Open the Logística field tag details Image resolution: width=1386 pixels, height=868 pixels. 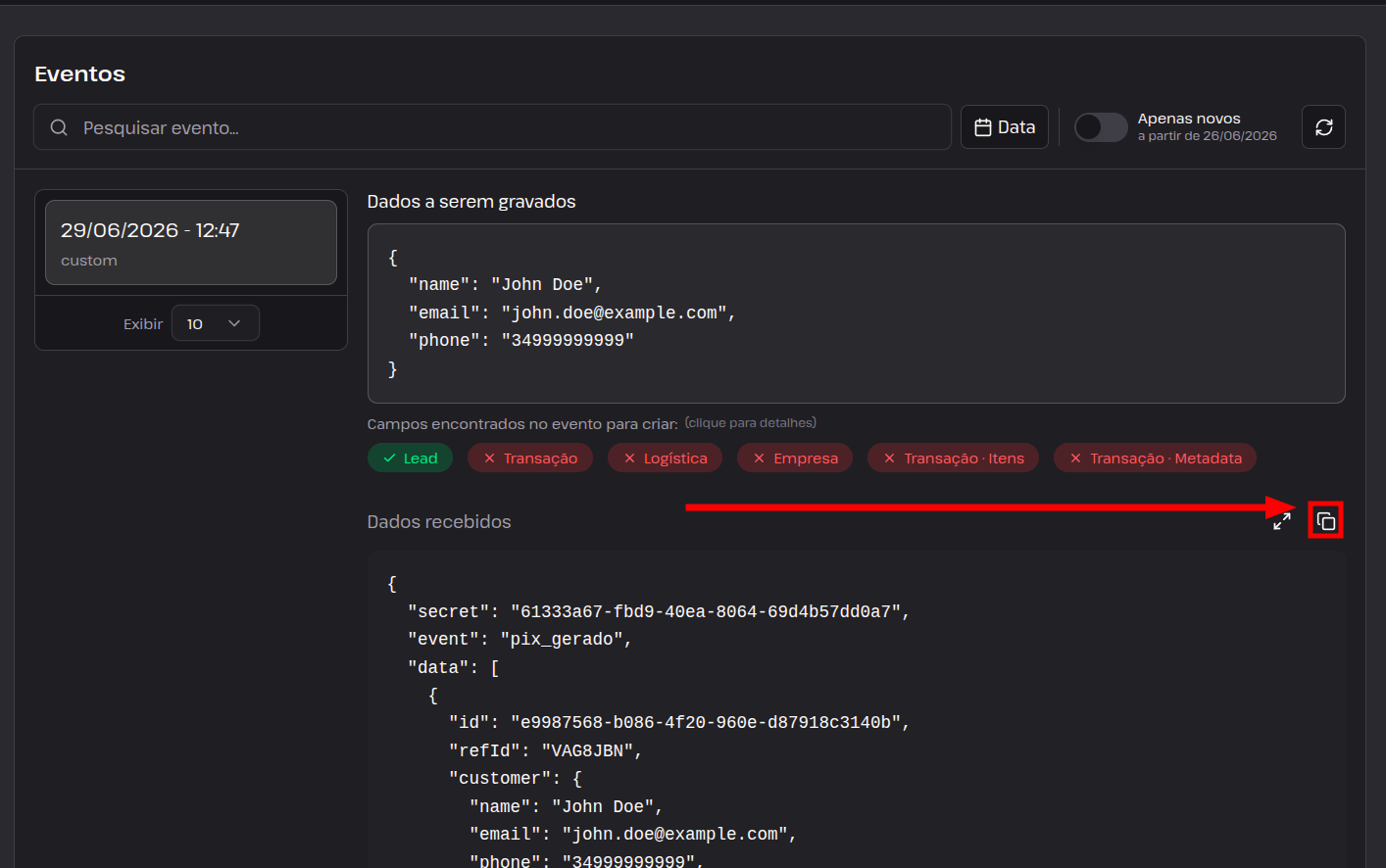(x=665, y=458)
